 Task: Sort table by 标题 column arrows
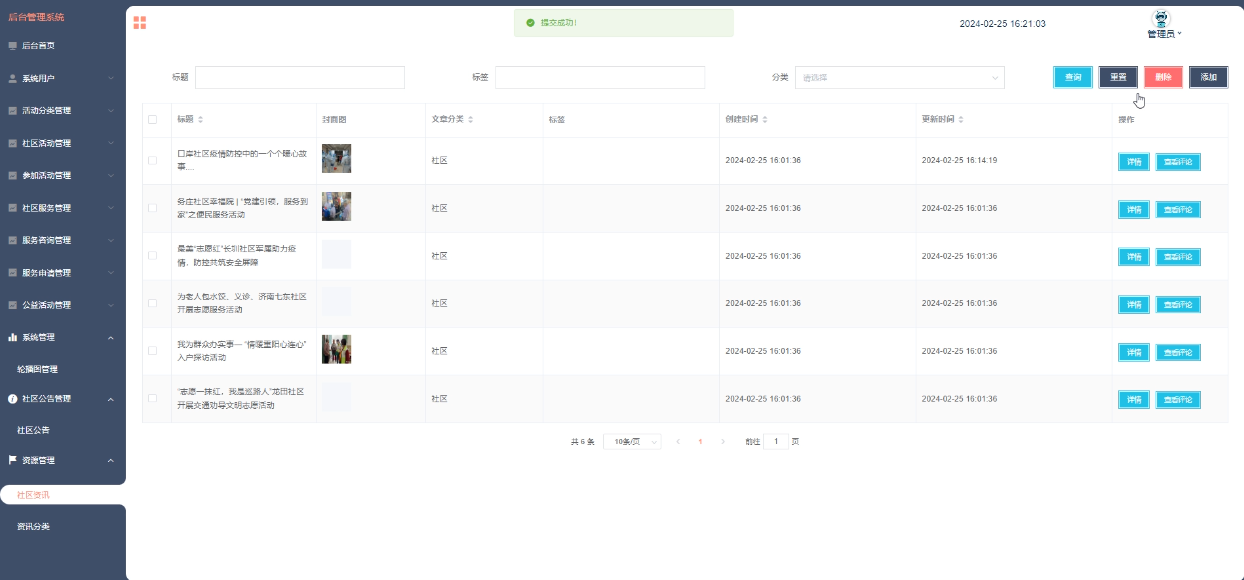[x=200, y=120]
